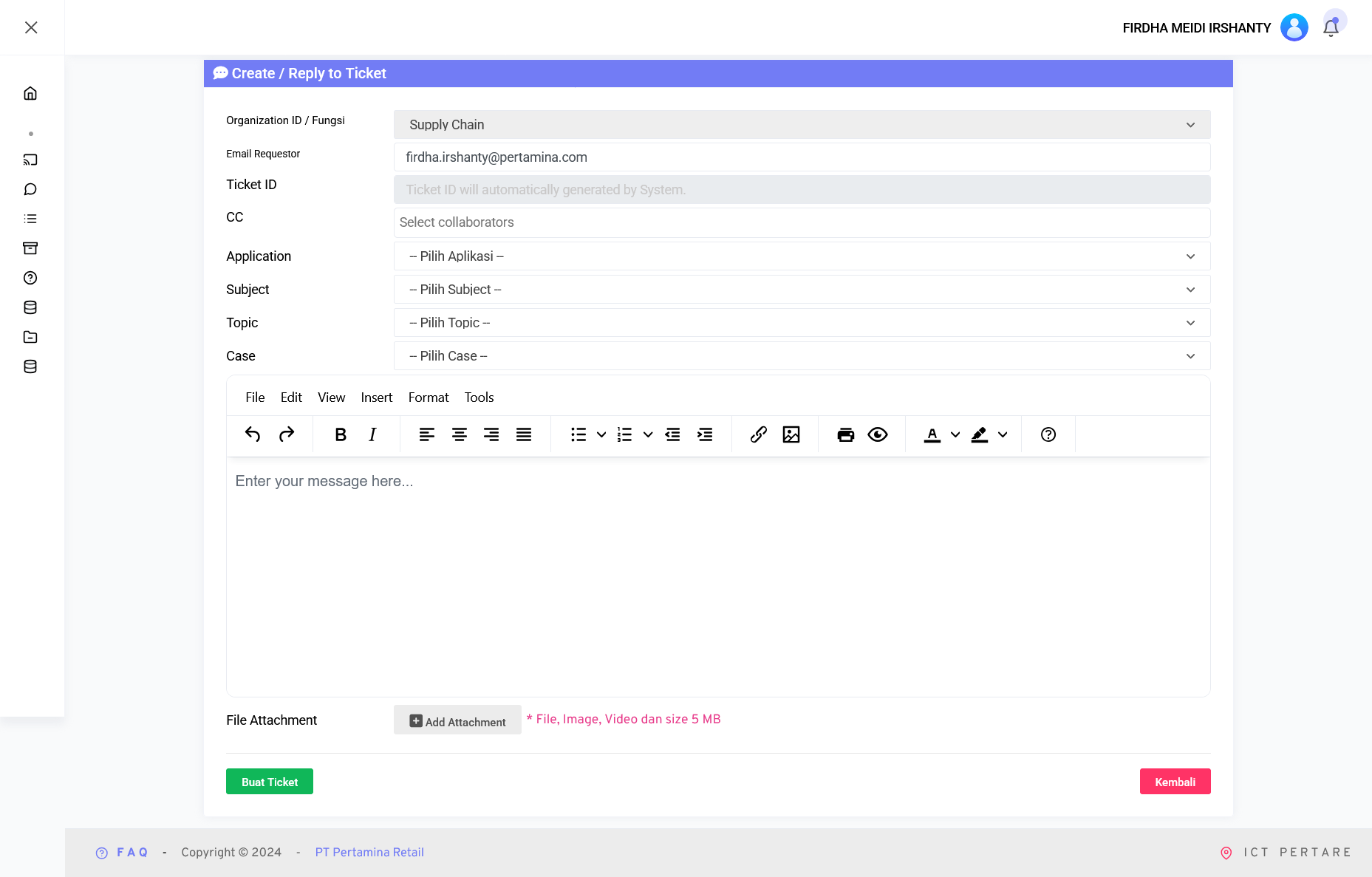Preview the message with the eye icon

878,434
